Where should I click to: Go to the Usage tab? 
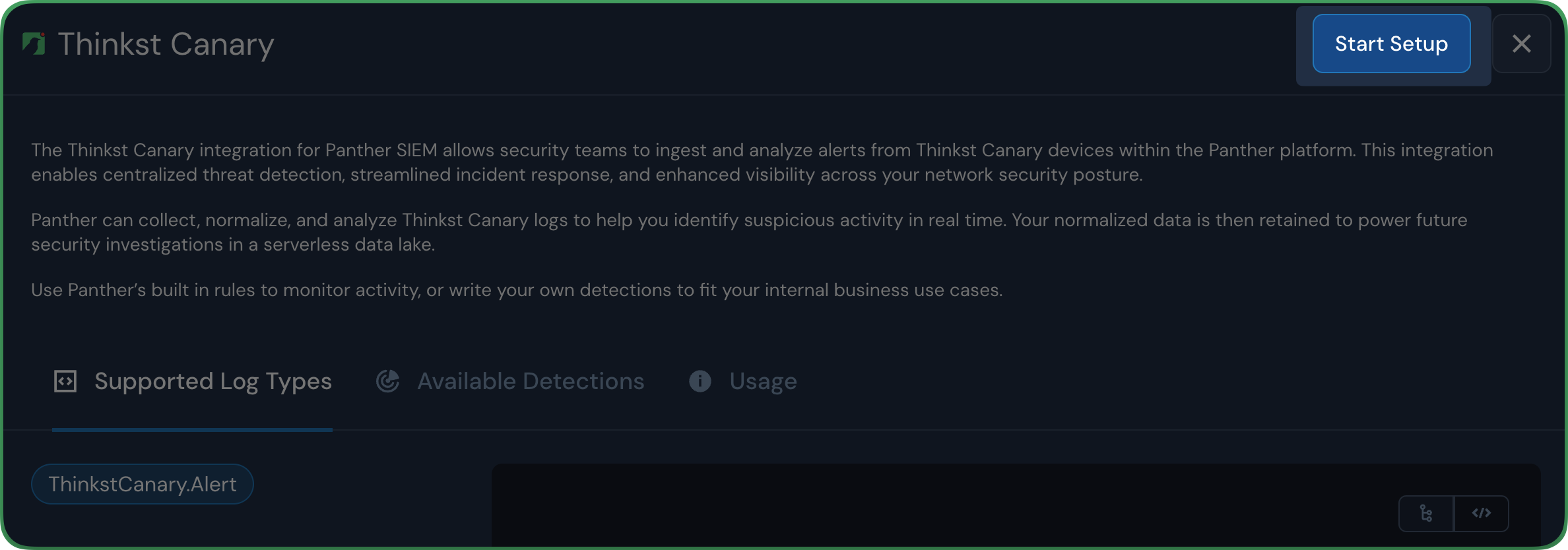(763, 381)
